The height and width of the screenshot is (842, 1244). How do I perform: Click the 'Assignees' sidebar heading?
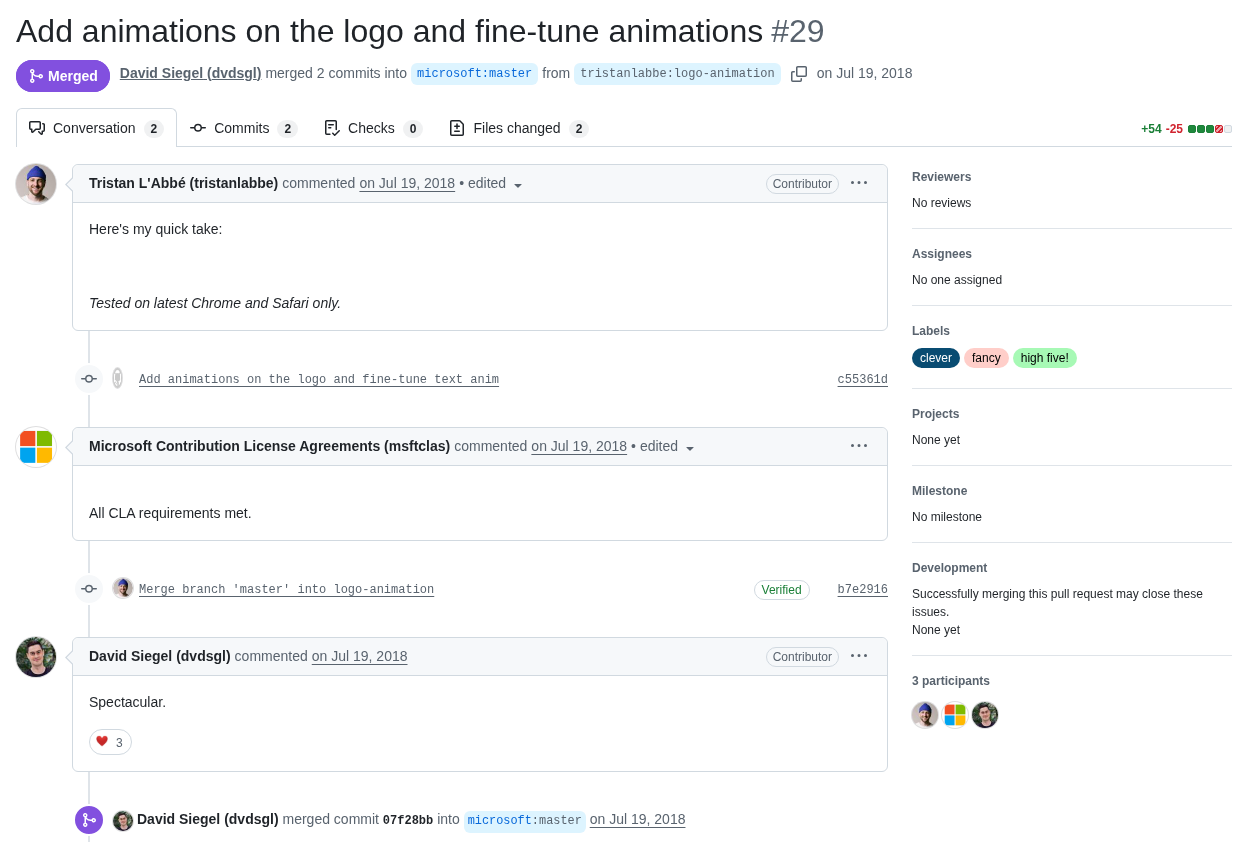(x=942, y=254)
